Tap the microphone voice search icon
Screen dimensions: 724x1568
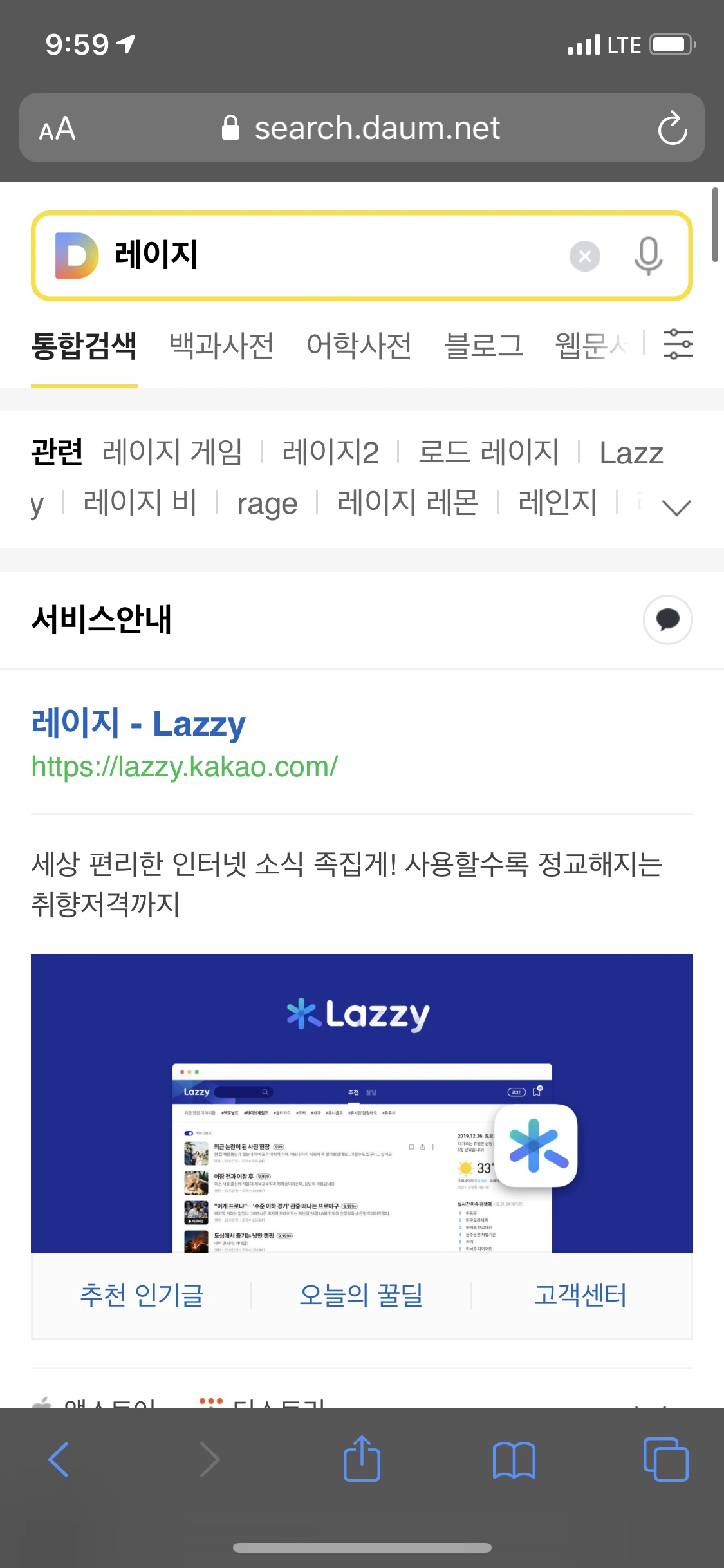click(x=648, y=256)
